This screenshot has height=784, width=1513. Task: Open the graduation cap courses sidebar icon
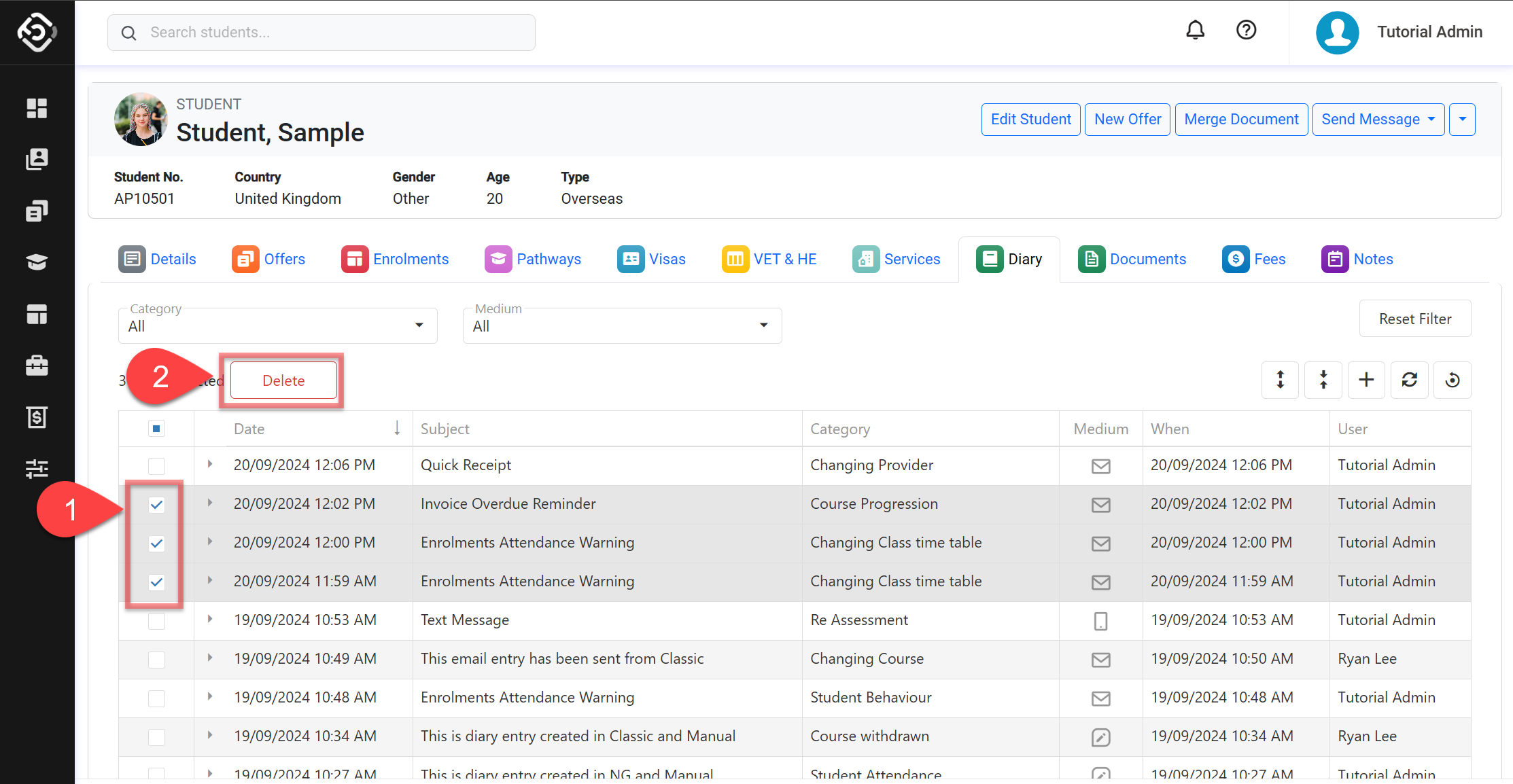[37, 262]
